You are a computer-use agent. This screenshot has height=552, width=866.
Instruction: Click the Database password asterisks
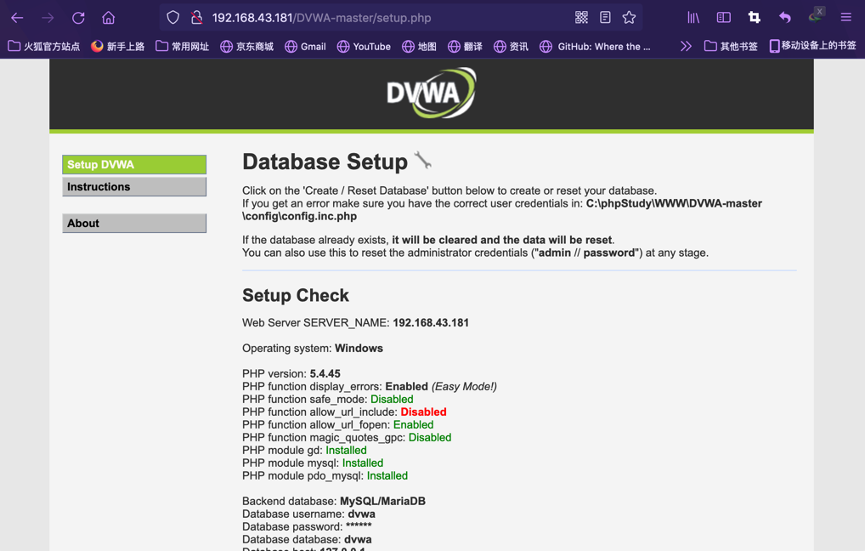pos(358,526)
